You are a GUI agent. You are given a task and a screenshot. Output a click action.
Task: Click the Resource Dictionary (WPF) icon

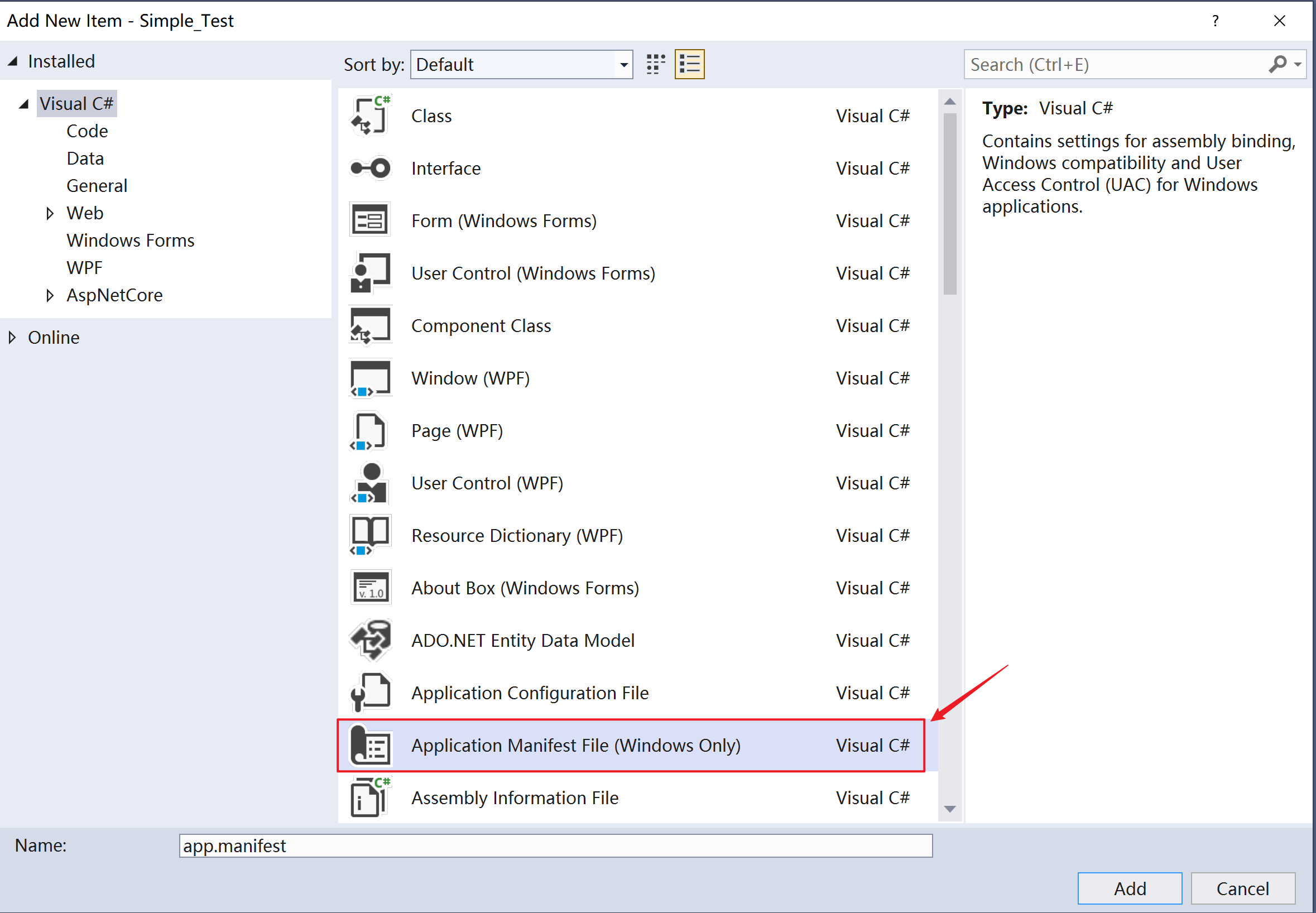pyautogui.click(x=370, y=535)
